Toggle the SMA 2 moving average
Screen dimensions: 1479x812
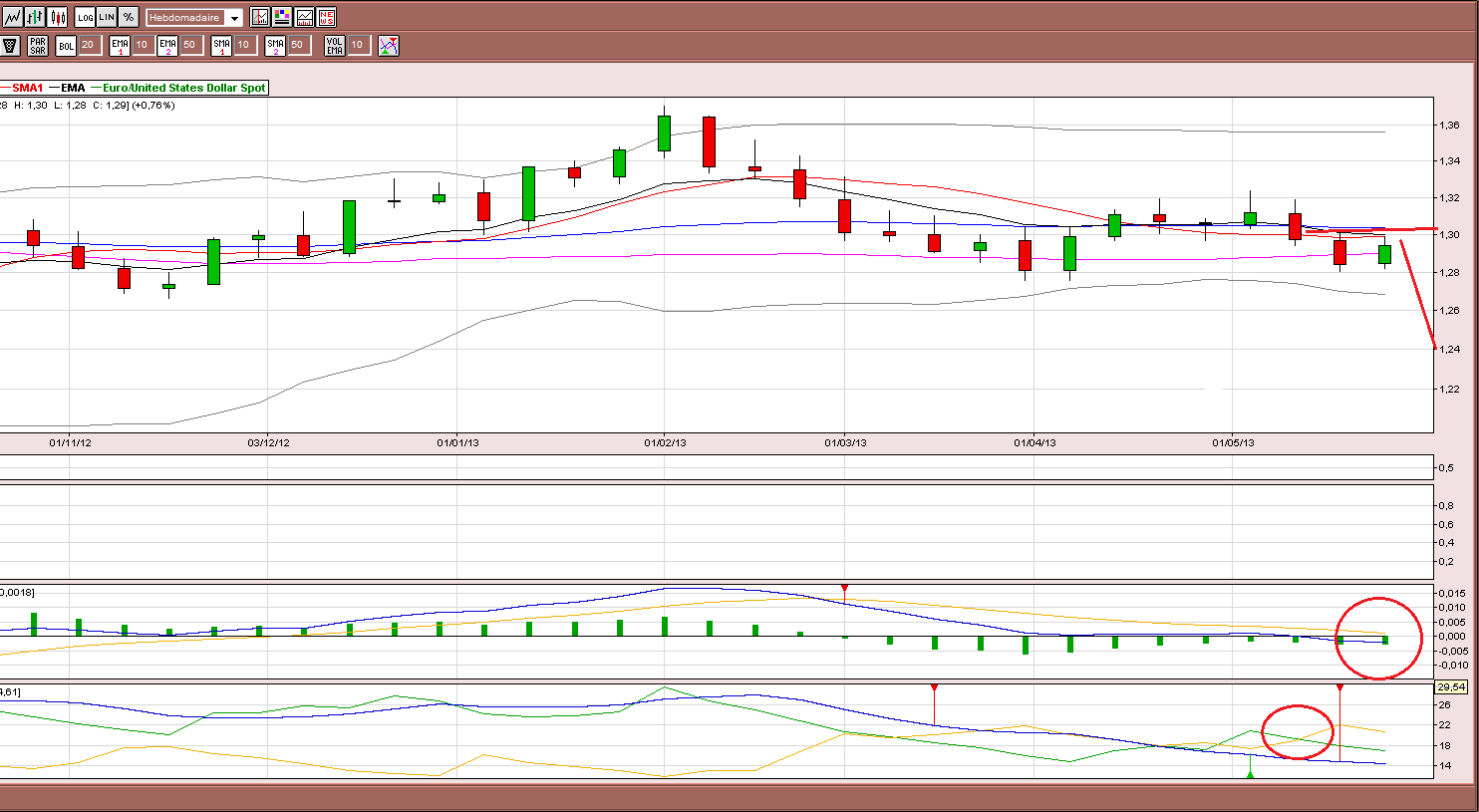(x=275, y=45)
